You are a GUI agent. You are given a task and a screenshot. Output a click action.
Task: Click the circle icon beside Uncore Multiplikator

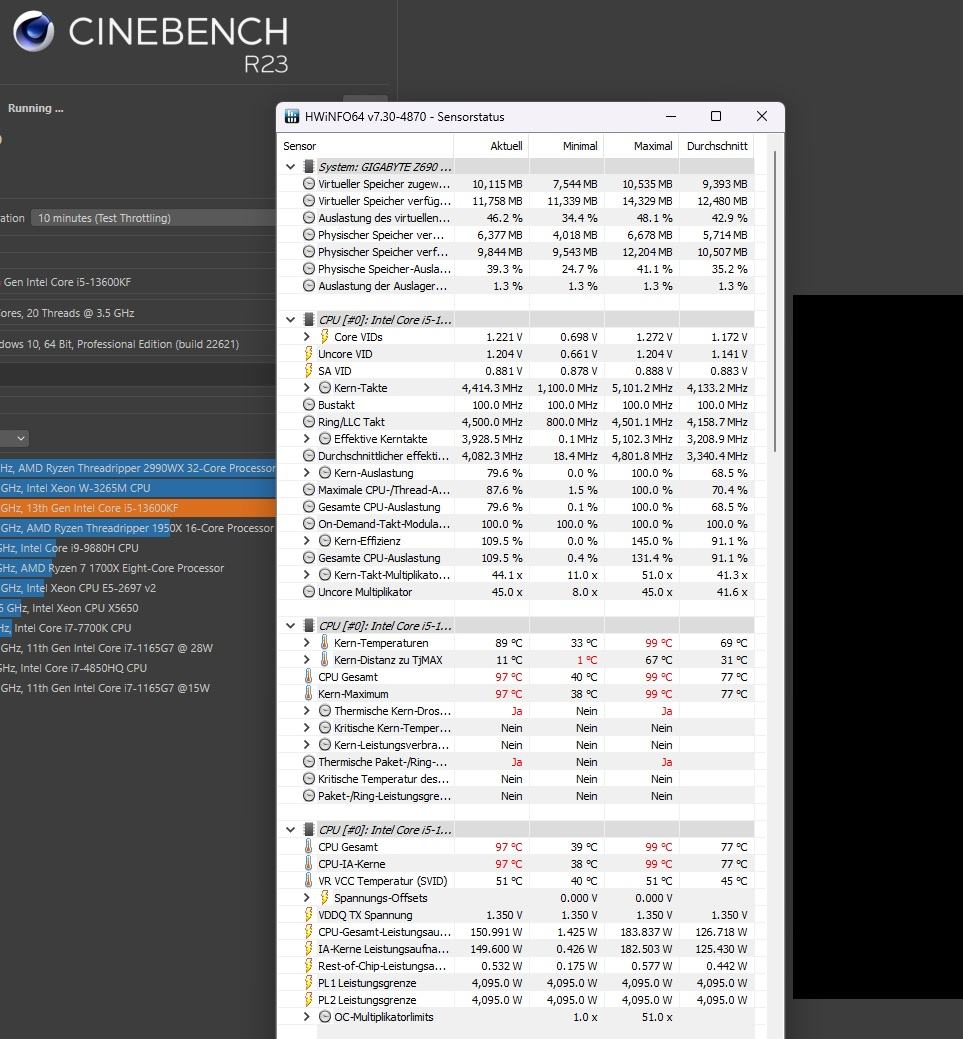coord(309,592)
